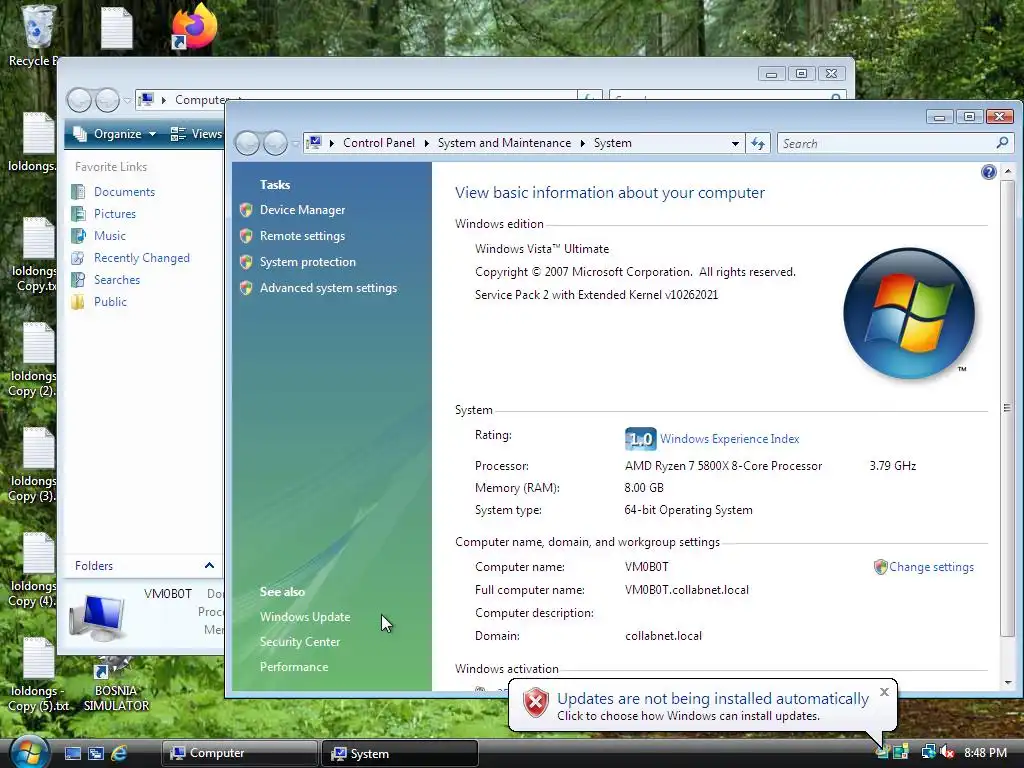Click the 8:48 PM clock

click(x=985, y=752)
